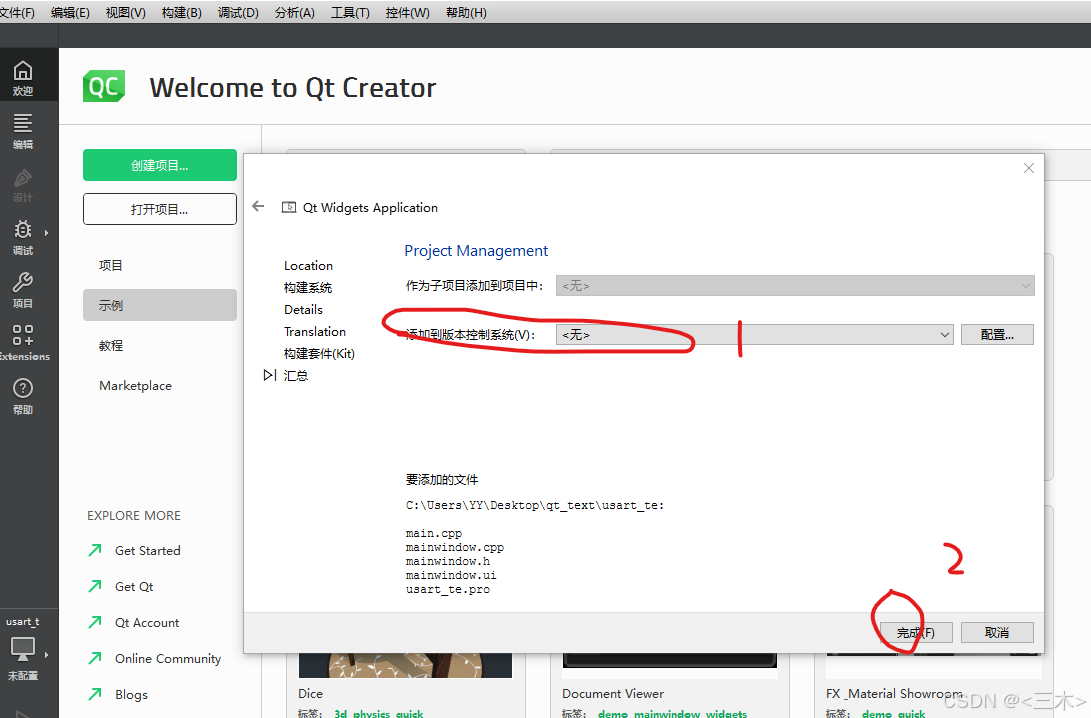
Task: Switch to Edit (编辑) mode
Action: click(23, 131)
